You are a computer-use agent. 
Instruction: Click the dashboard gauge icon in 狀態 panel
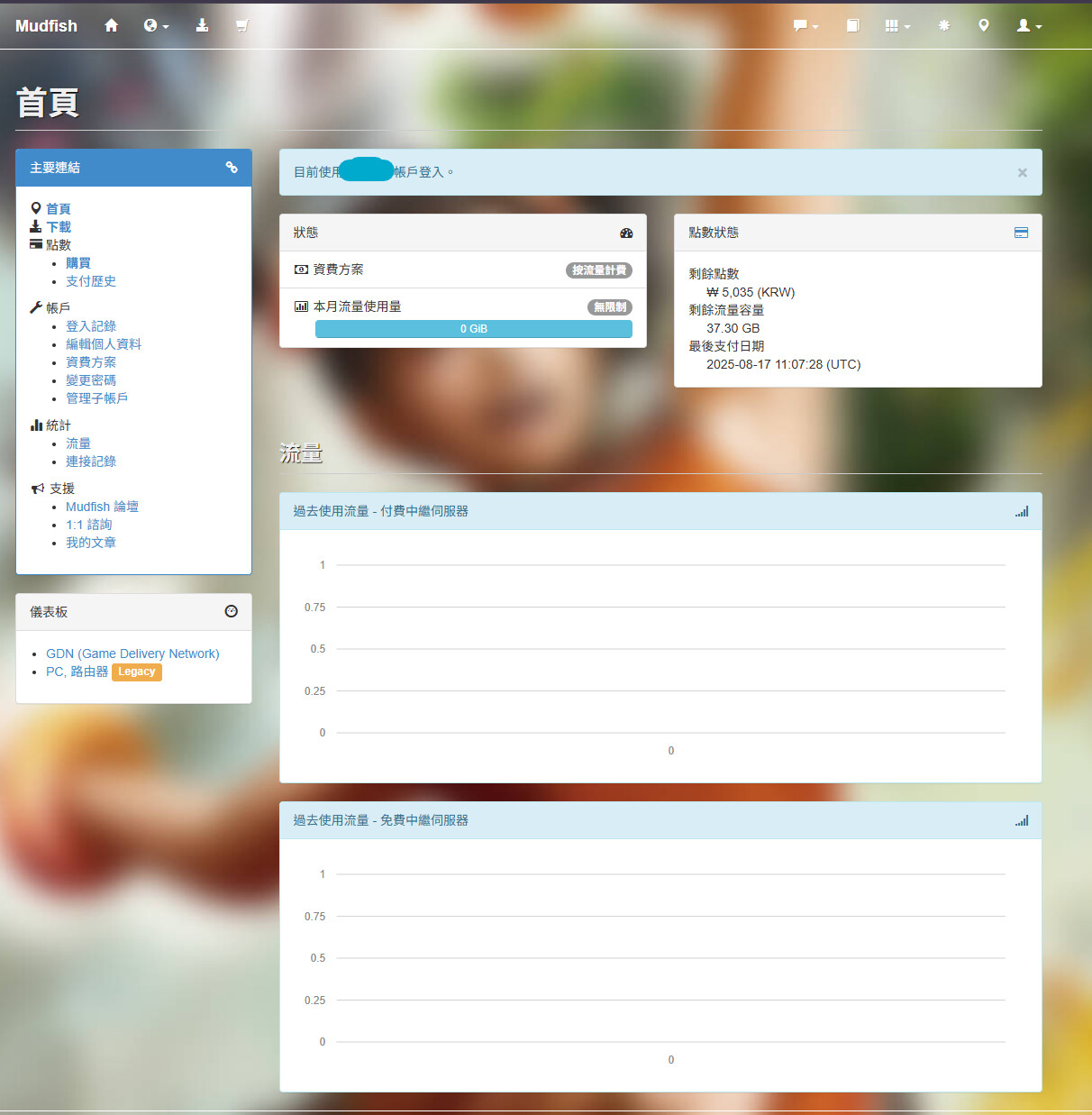(x=626, y=233)
